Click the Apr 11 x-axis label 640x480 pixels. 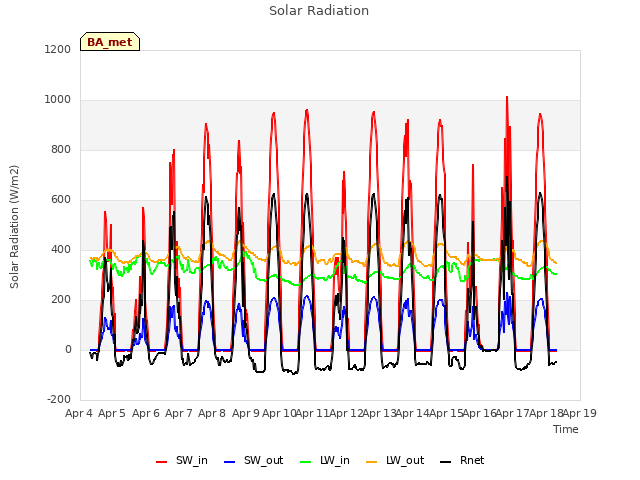(312, 413)
